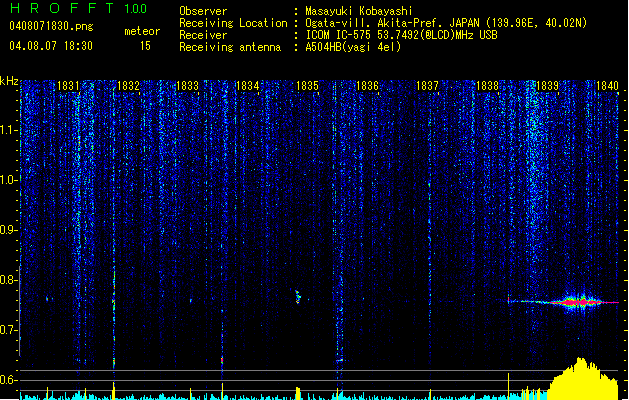
Task: Click the Receiving Location label
Action: tap(233, 23)
